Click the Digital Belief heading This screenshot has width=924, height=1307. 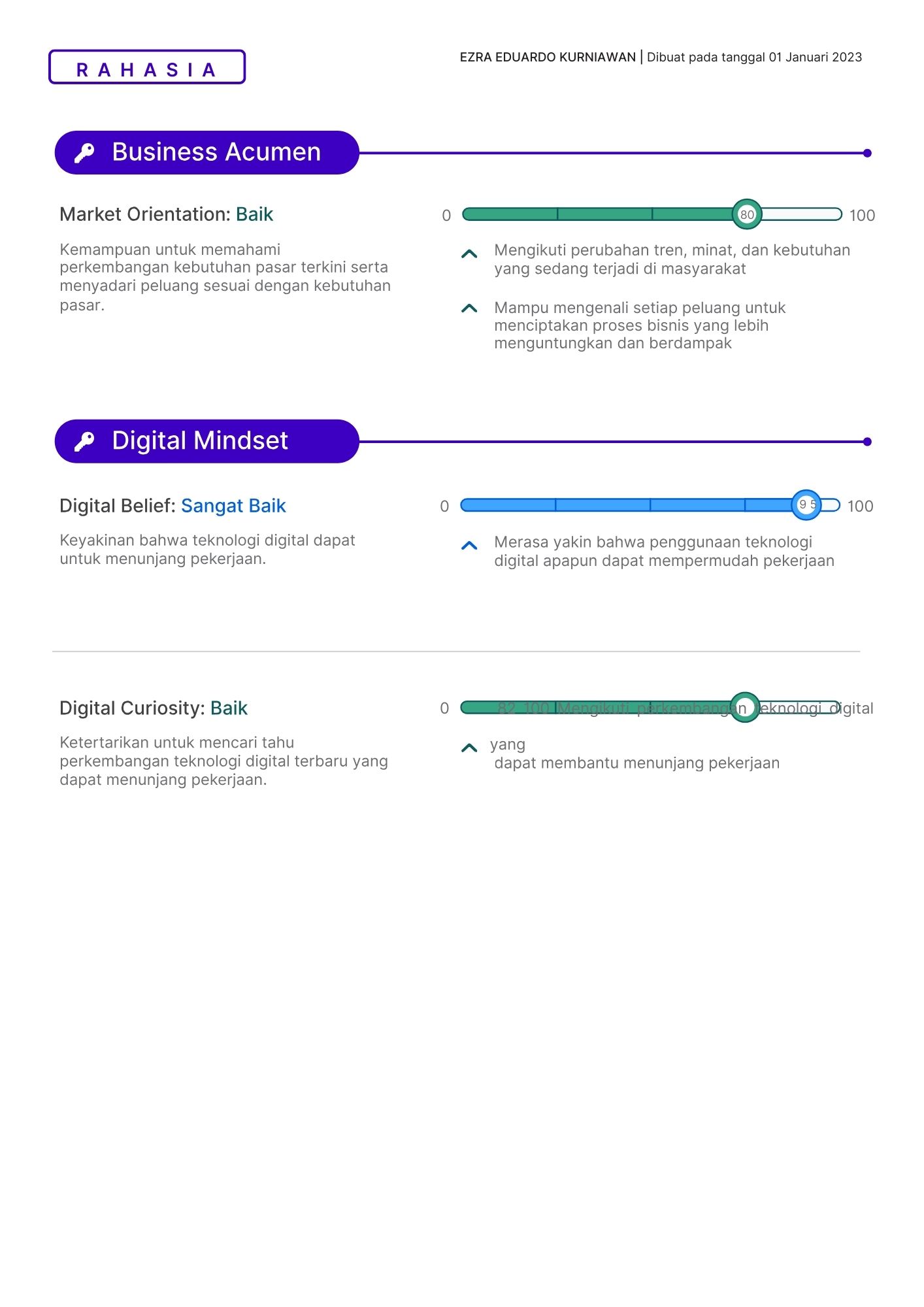pos(117,506)
